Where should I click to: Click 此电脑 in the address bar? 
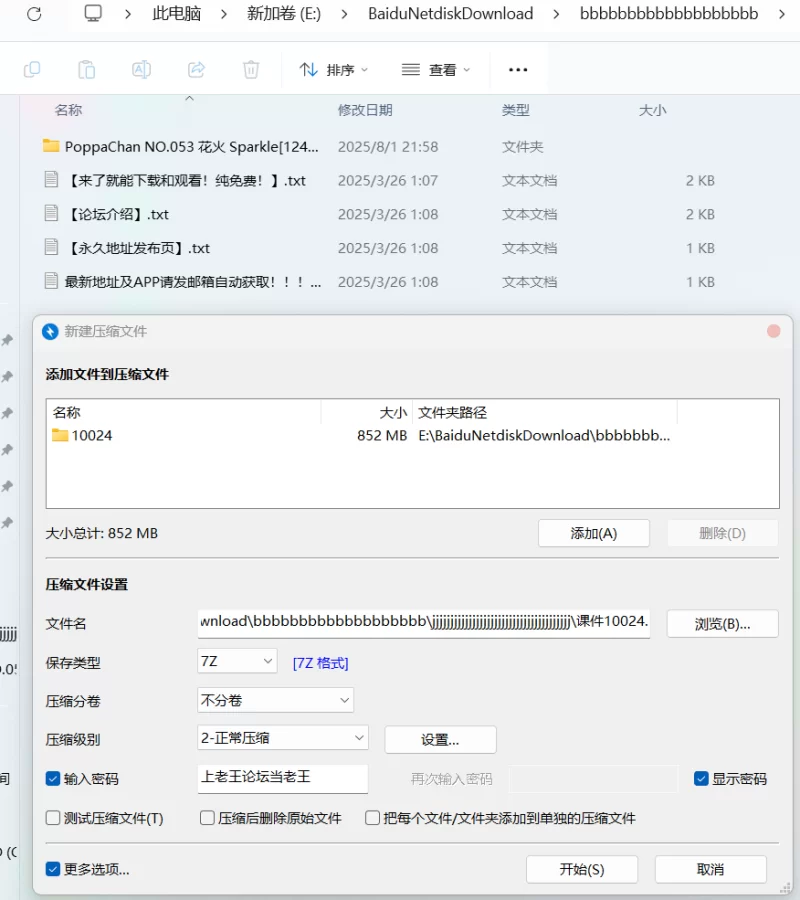click(177, 14)
